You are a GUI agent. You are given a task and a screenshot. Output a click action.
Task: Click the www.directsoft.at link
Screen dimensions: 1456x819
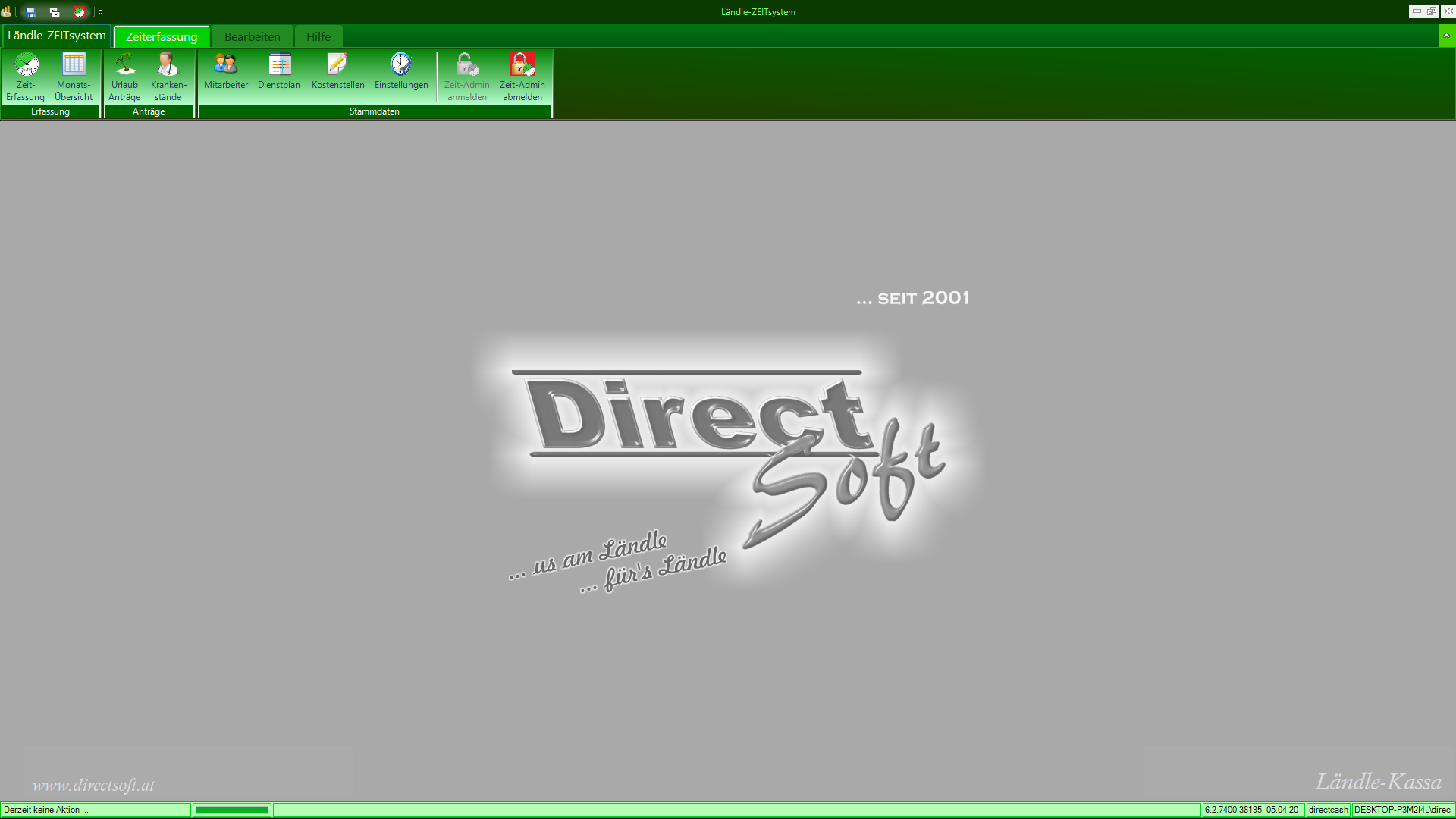coord(93,785)
